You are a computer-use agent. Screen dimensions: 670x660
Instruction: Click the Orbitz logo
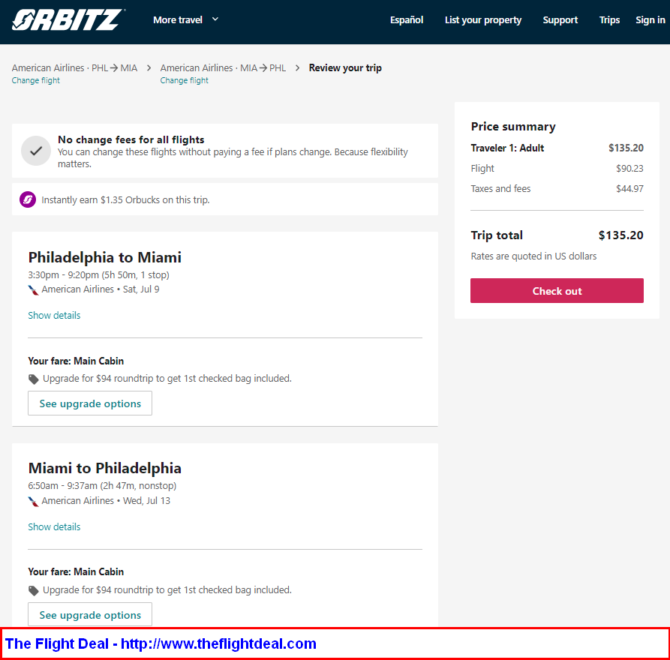click(x=68, y=20)
